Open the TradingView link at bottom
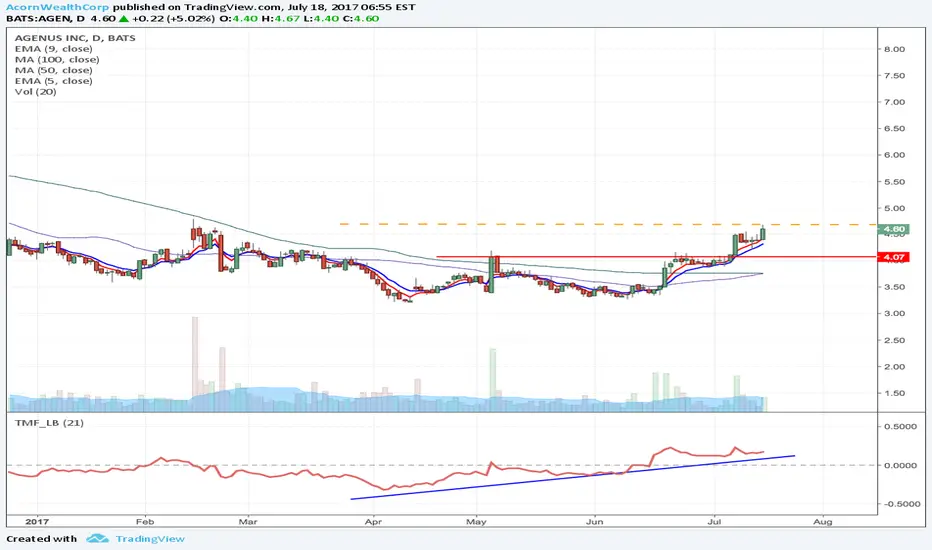The image size is (932, 550). [150, 539]
